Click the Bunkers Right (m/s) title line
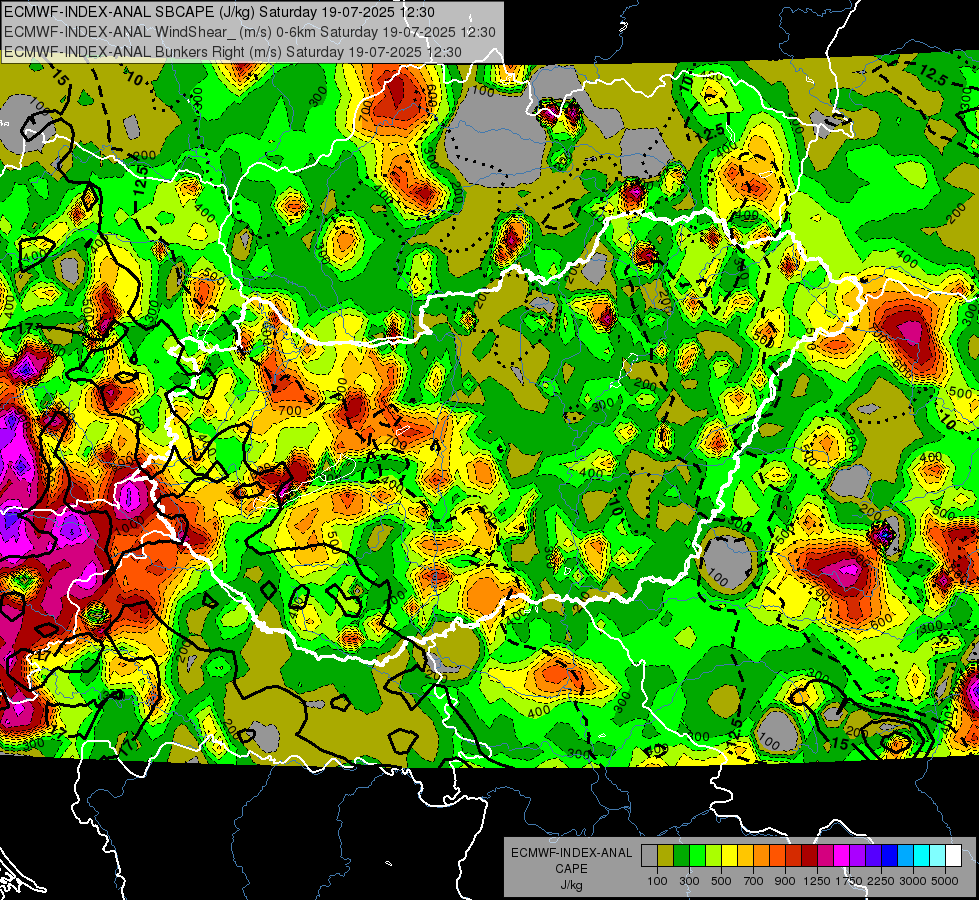This screenshot has height=900, width=979. (233, 52)
